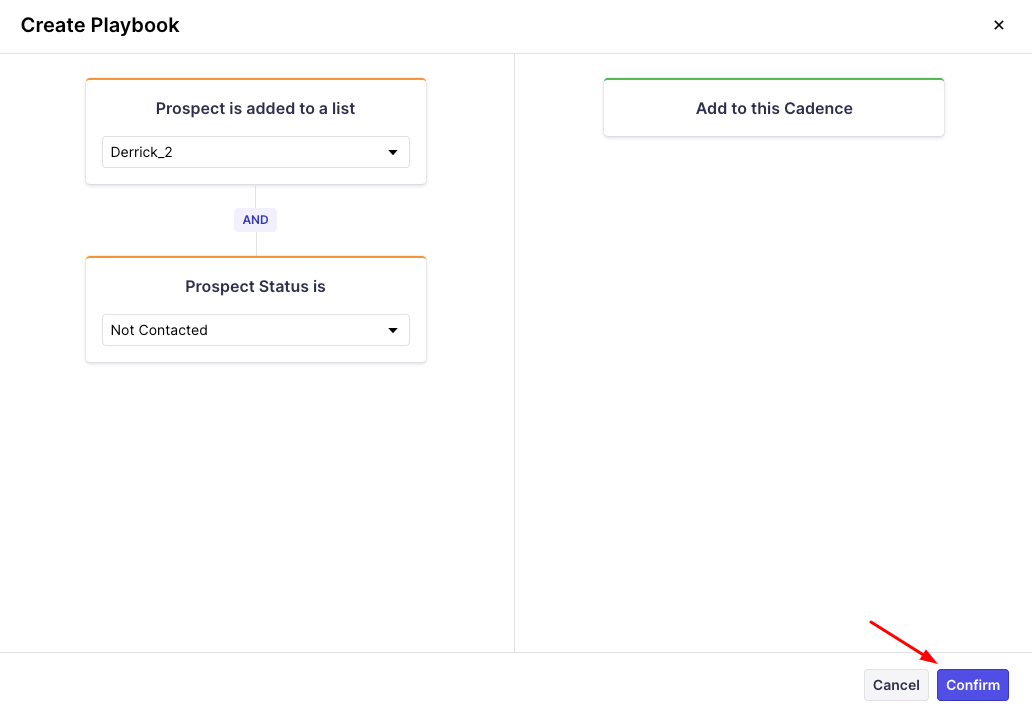Click the arrow beside Derrick_2
Viewport: 1032px width, 714px height.
[x=392, y=152]
